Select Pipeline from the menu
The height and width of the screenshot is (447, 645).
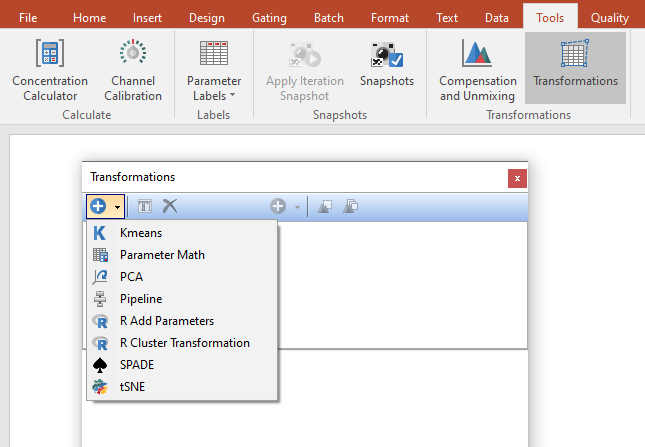(x=182, y=299)
